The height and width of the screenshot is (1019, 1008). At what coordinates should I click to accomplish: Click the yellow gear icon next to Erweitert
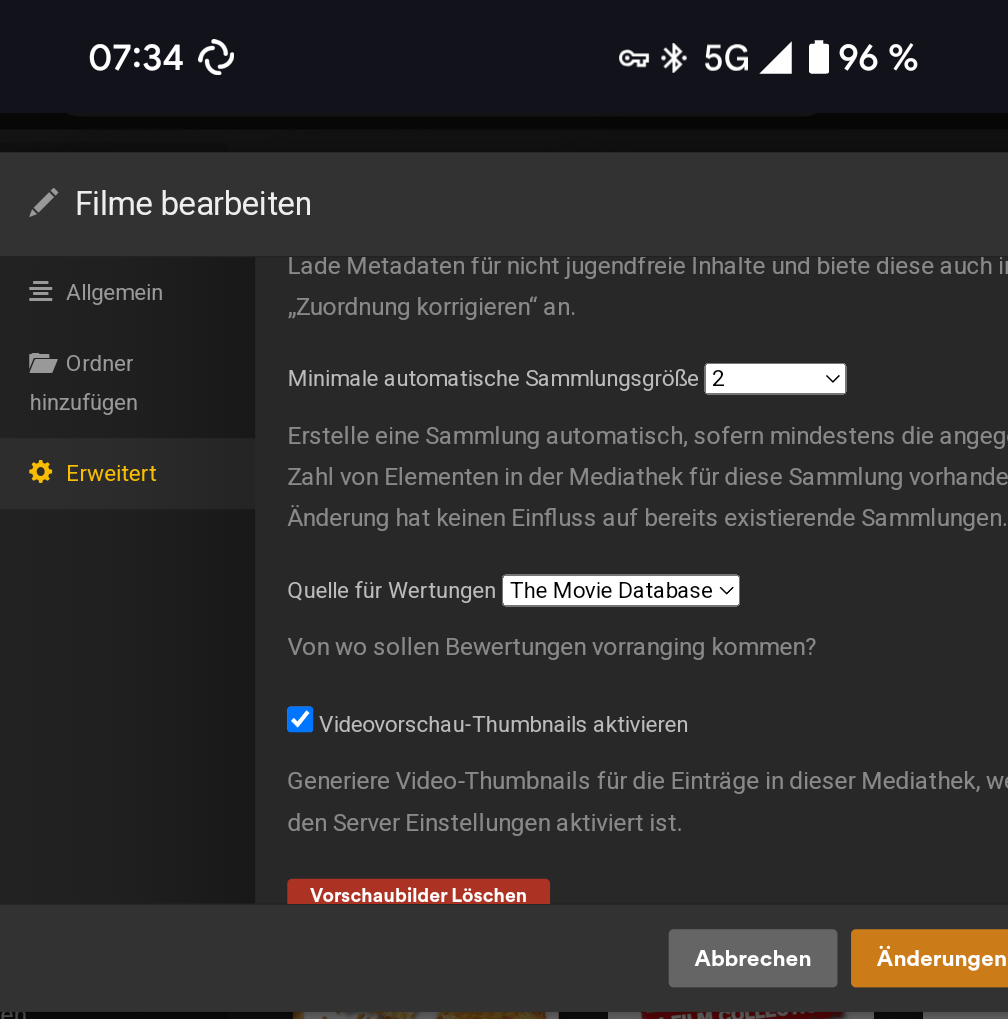pyautogui.click(x=41, y=472)
